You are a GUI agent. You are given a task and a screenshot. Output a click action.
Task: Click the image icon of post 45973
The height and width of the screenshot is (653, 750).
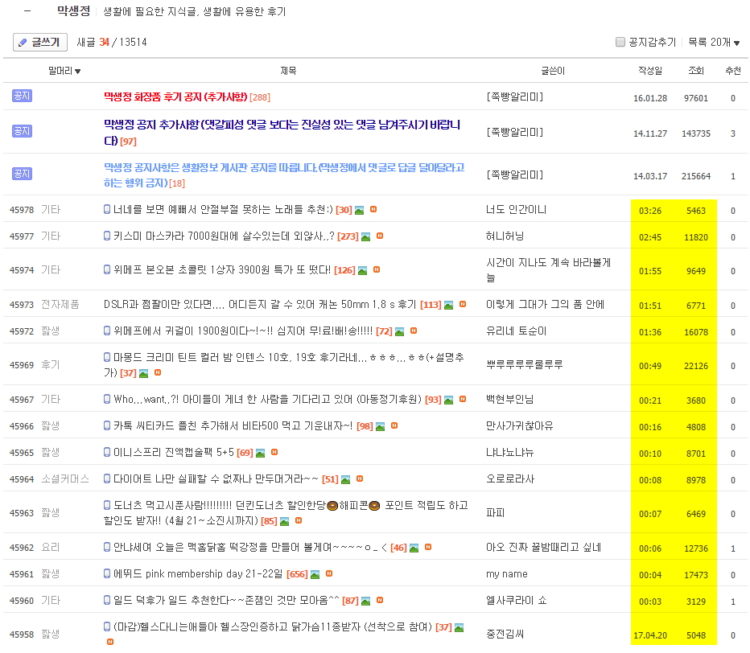449,305
